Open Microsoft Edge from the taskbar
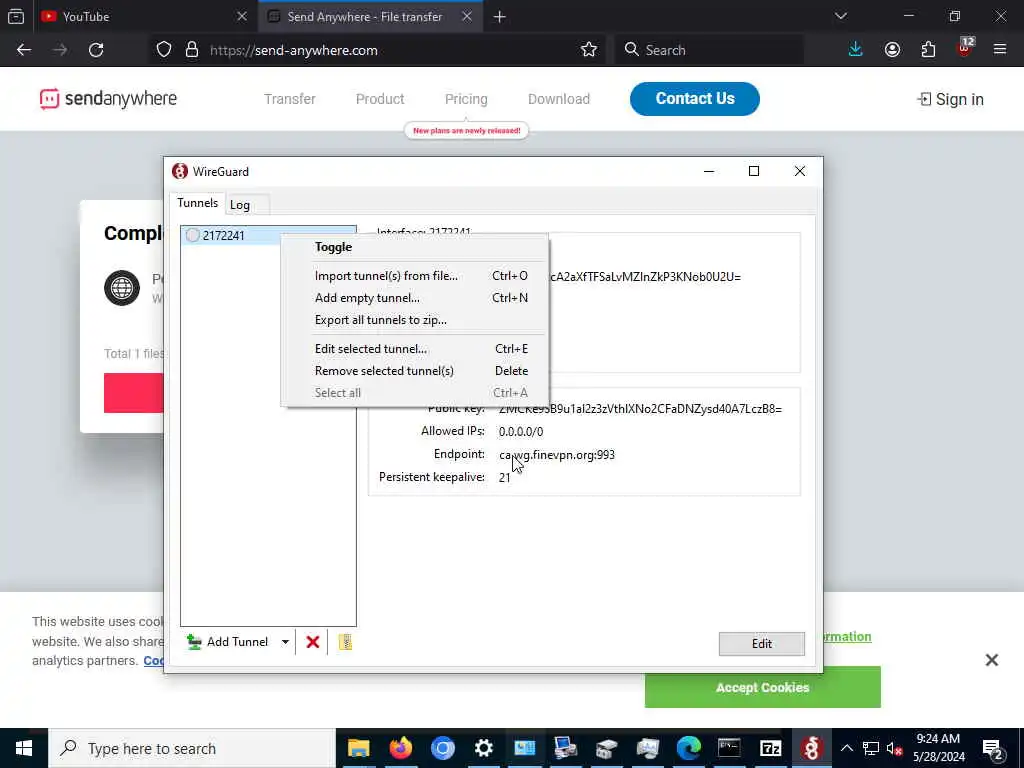This screenshot has height=768, width=1024. click(x=688, y=748)
